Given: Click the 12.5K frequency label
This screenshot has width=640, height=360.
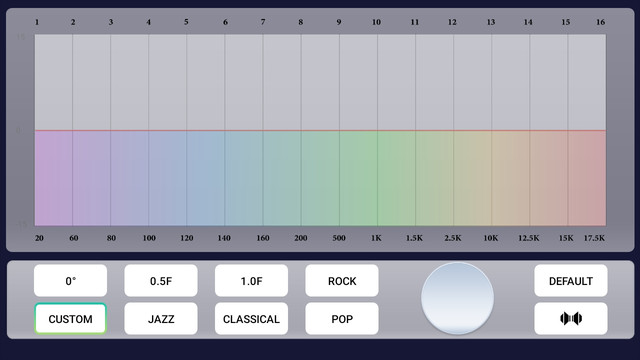Looking at the screenshot, I should click(529, 238).
